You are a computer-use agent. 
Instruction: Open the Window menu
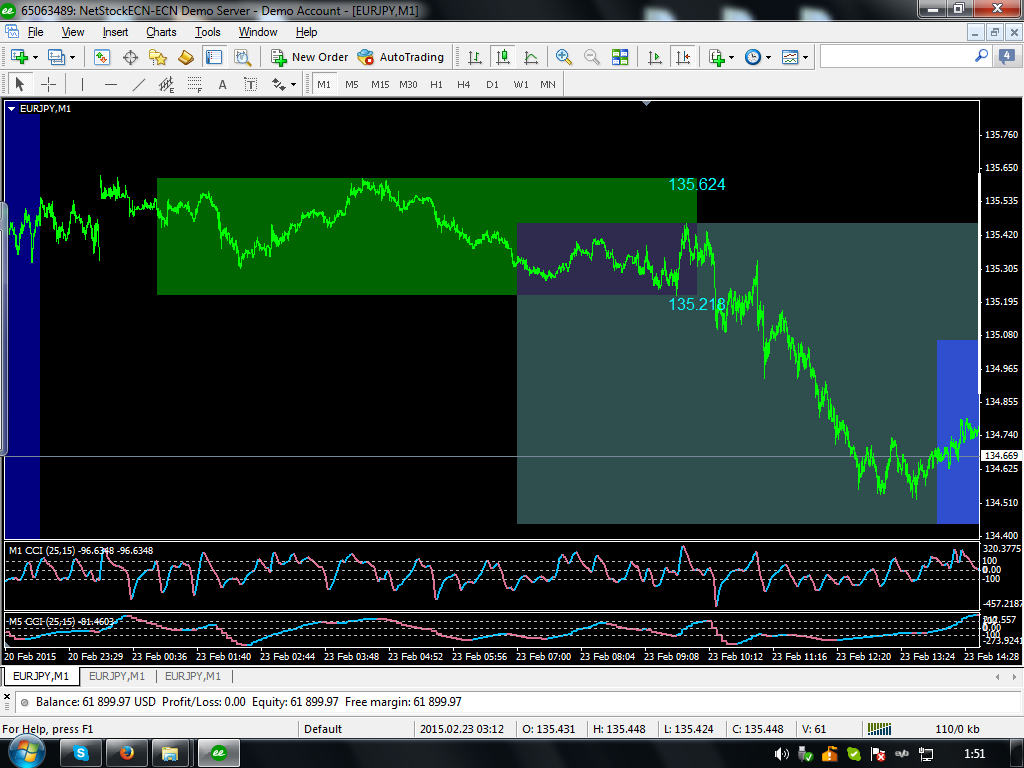pyautogui.click(x=258, y=32)
